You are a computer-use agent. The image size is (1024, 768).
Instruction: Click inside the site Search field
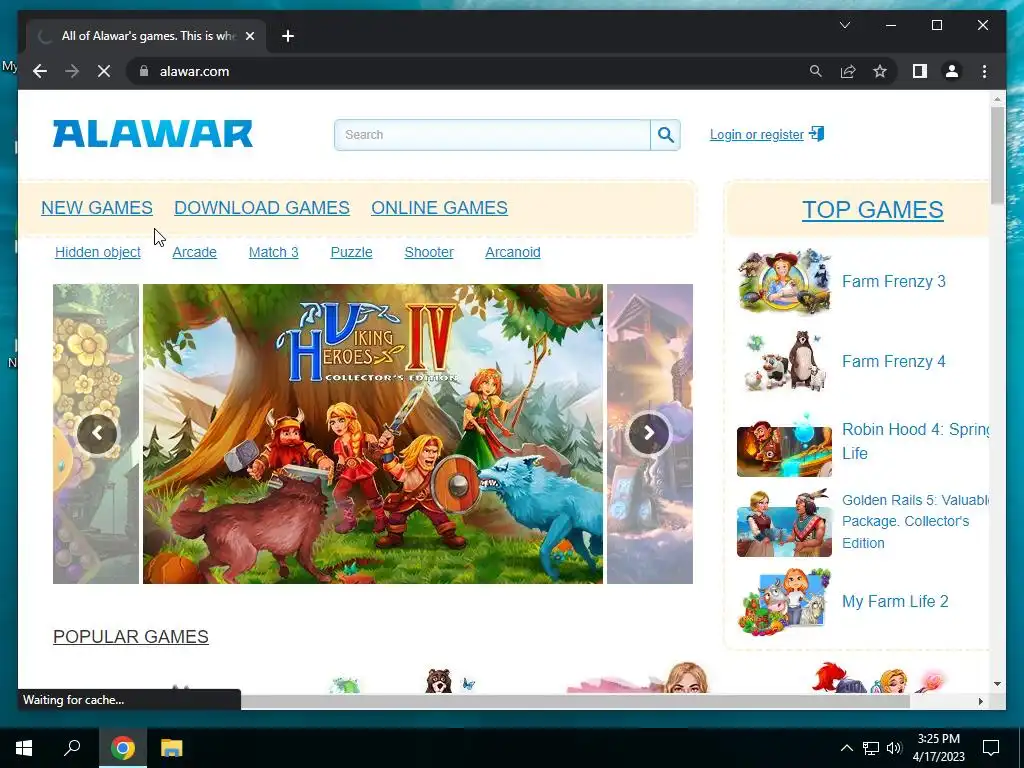[x=492, y=135]
